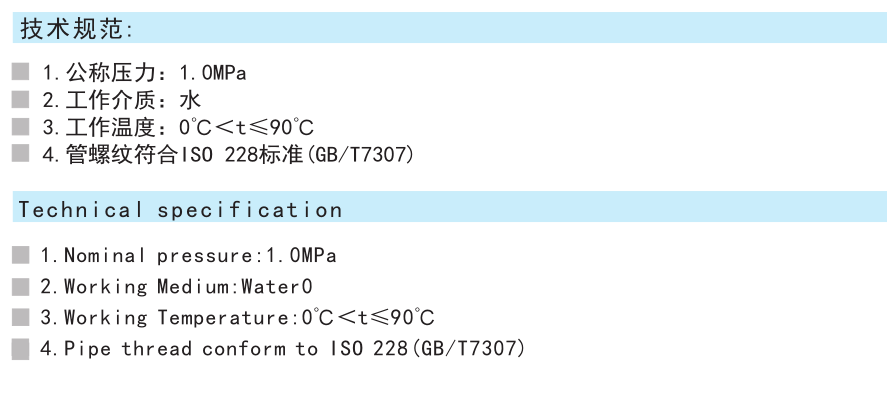Click the English Working Temperature line
887x402 pixels.
(237, 318)
